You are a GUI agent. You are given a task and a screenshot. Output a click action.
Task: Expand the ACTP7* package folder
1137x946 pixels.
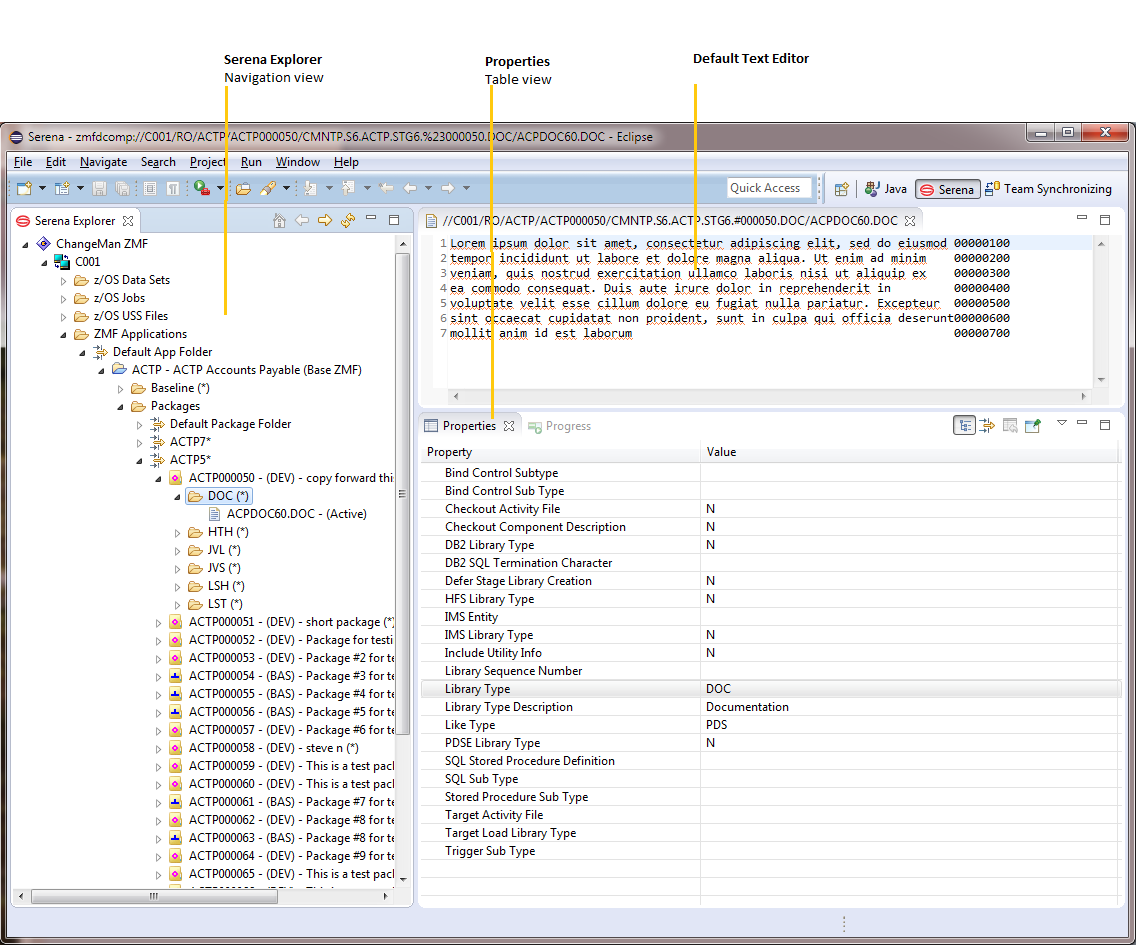click(139, 442)
